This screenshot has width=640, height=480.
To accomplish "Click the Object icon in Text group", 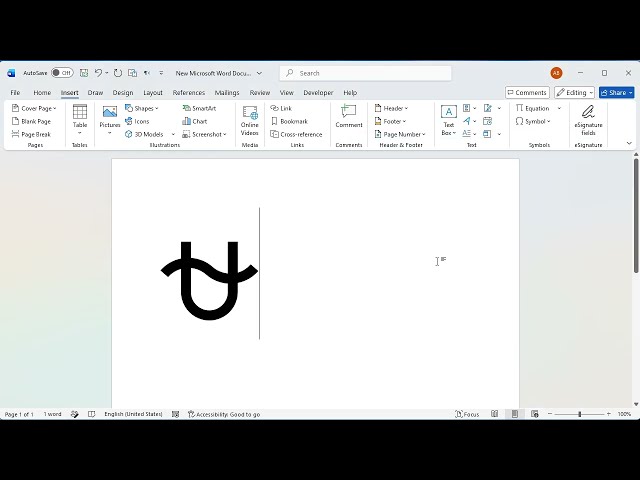I will [x=487, y=134].
